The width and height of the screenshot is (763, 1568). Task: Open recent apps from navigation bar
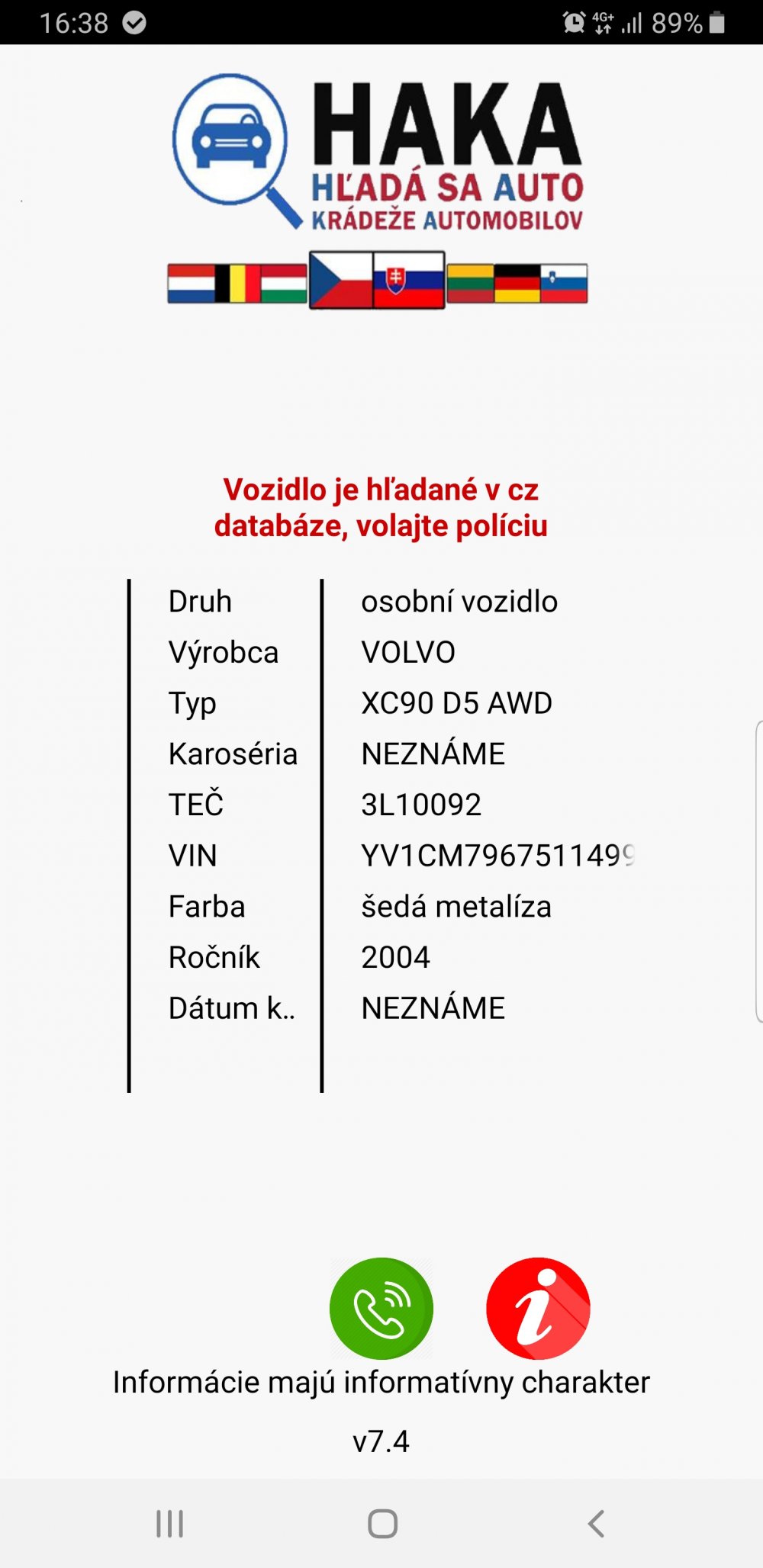(x=169, y=1524)
